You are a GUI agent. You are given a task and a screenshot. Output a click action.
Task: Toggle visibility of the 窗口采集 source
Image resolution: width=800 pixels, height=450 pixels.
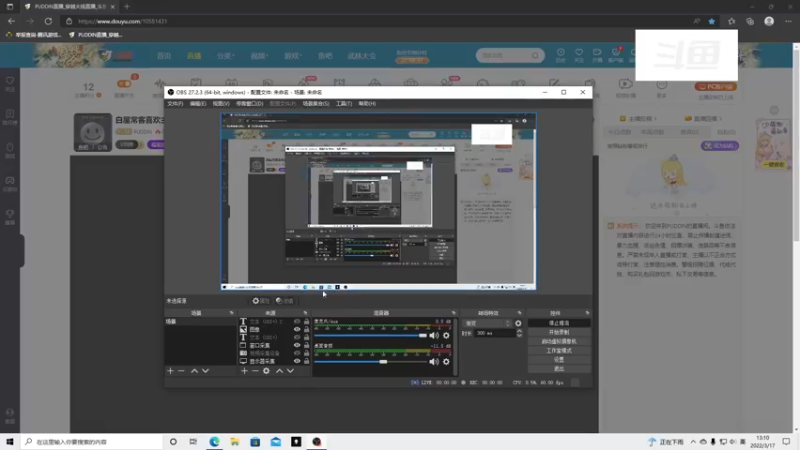click(x=297, y=345)
